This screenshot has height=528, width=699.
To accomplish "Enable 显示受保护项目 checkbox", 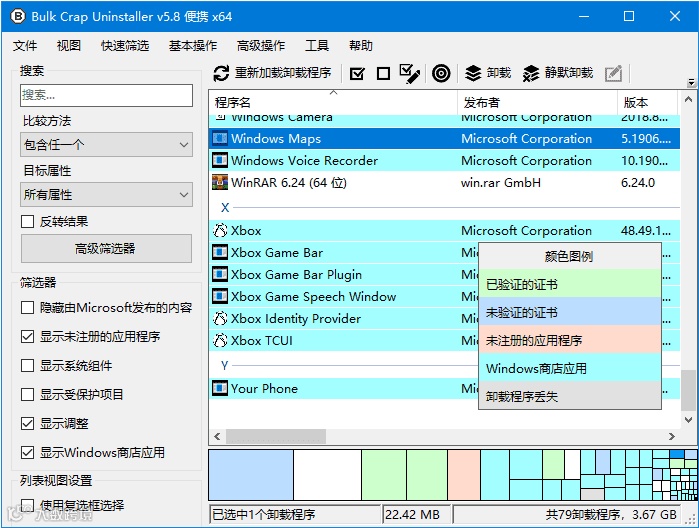I will click(27, 394).
